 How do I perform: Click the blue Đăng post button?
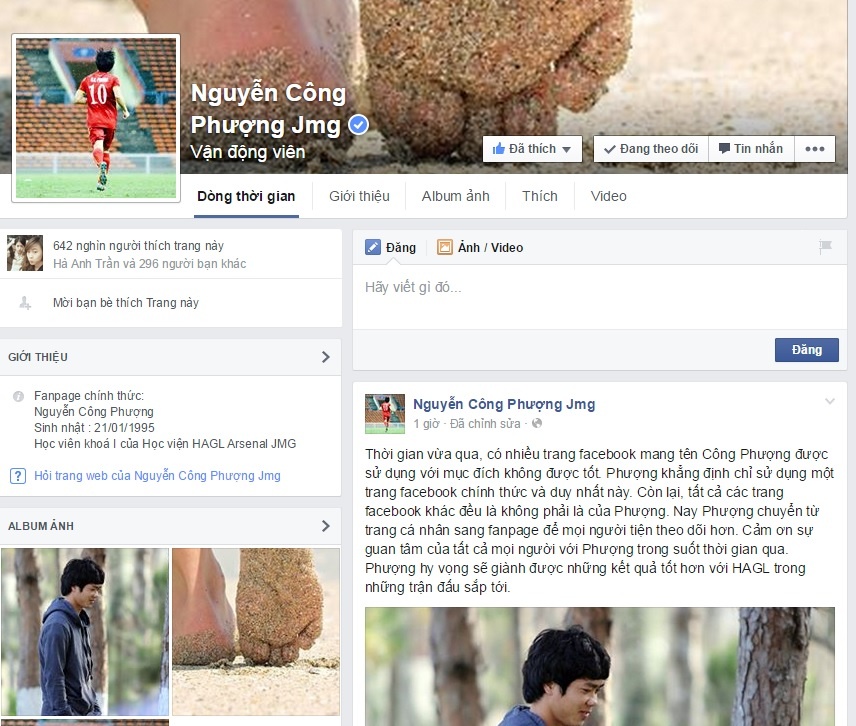click(x=807, y=350)
